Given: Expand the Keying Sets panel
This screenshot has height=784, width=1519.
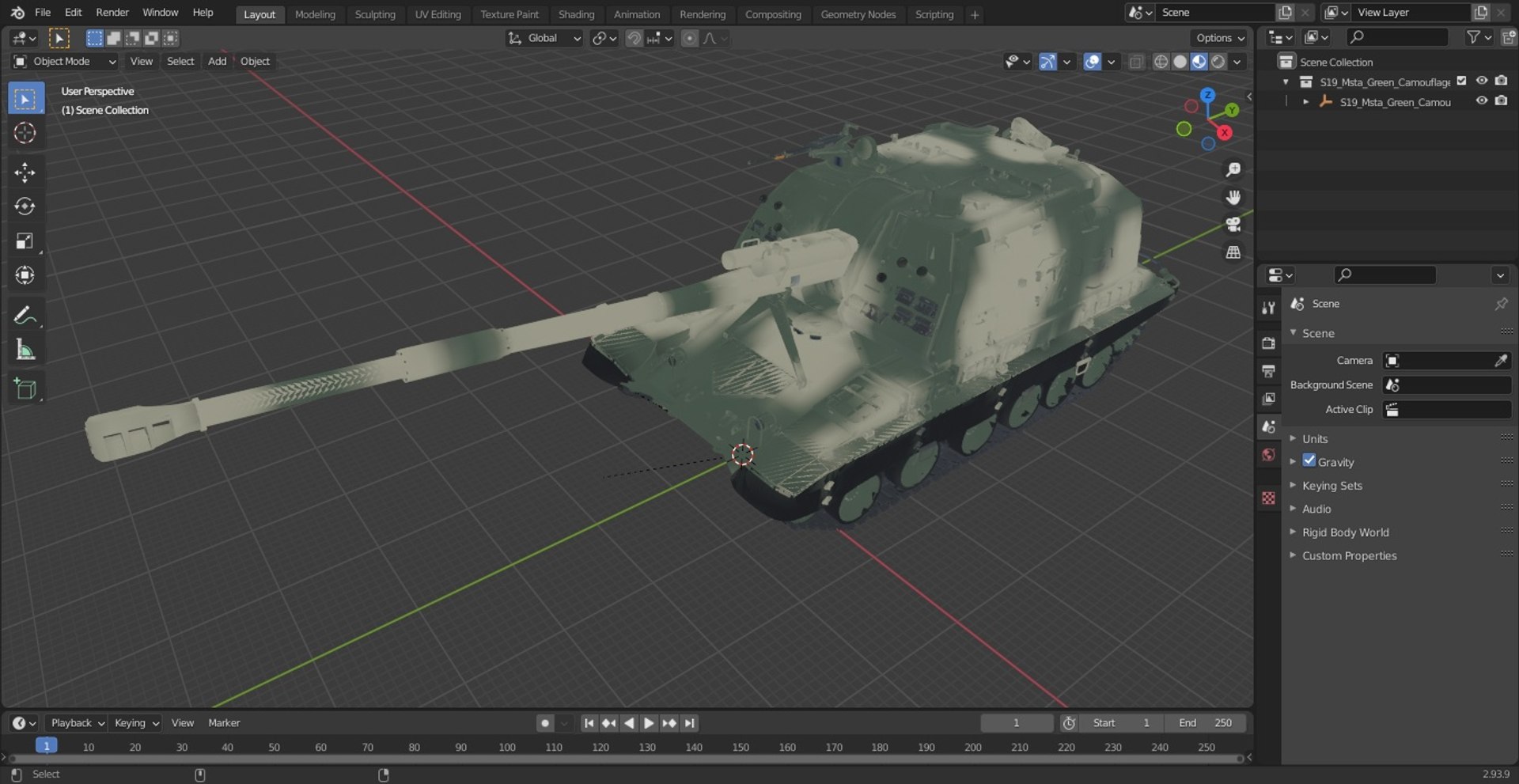Looking at the screenshot, I should [x=1331, y=486].
